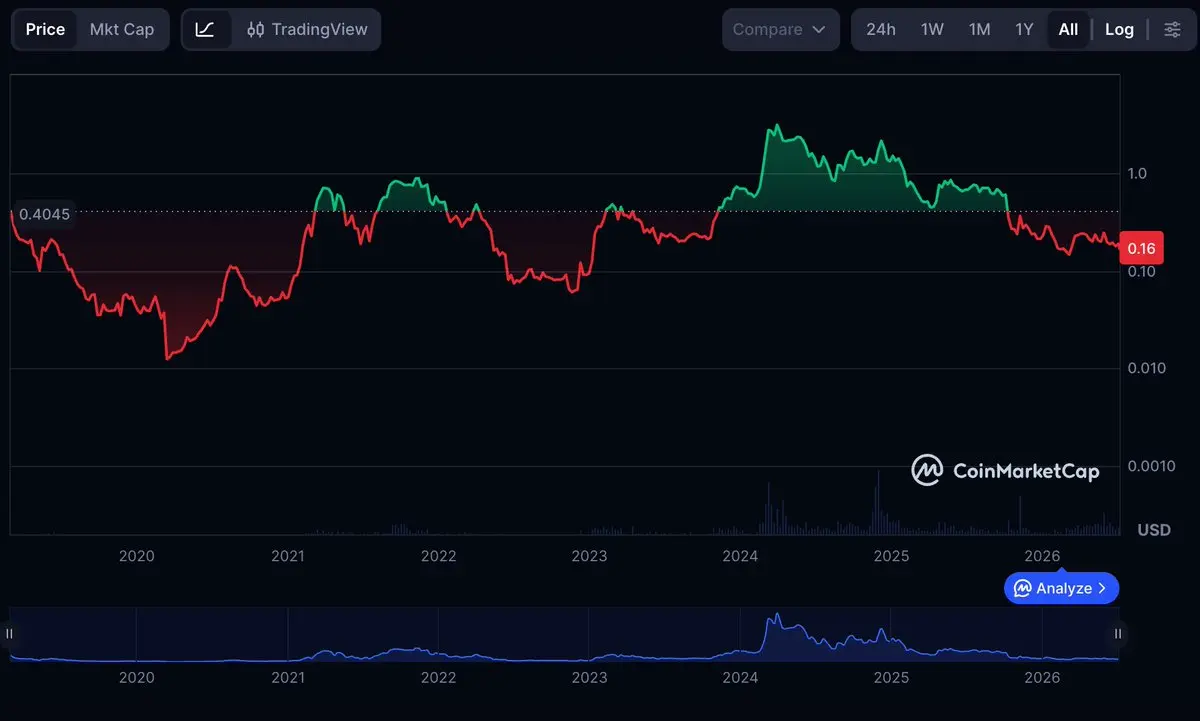
Task: Click the red 0.16 current price label
Action: 1141,249
